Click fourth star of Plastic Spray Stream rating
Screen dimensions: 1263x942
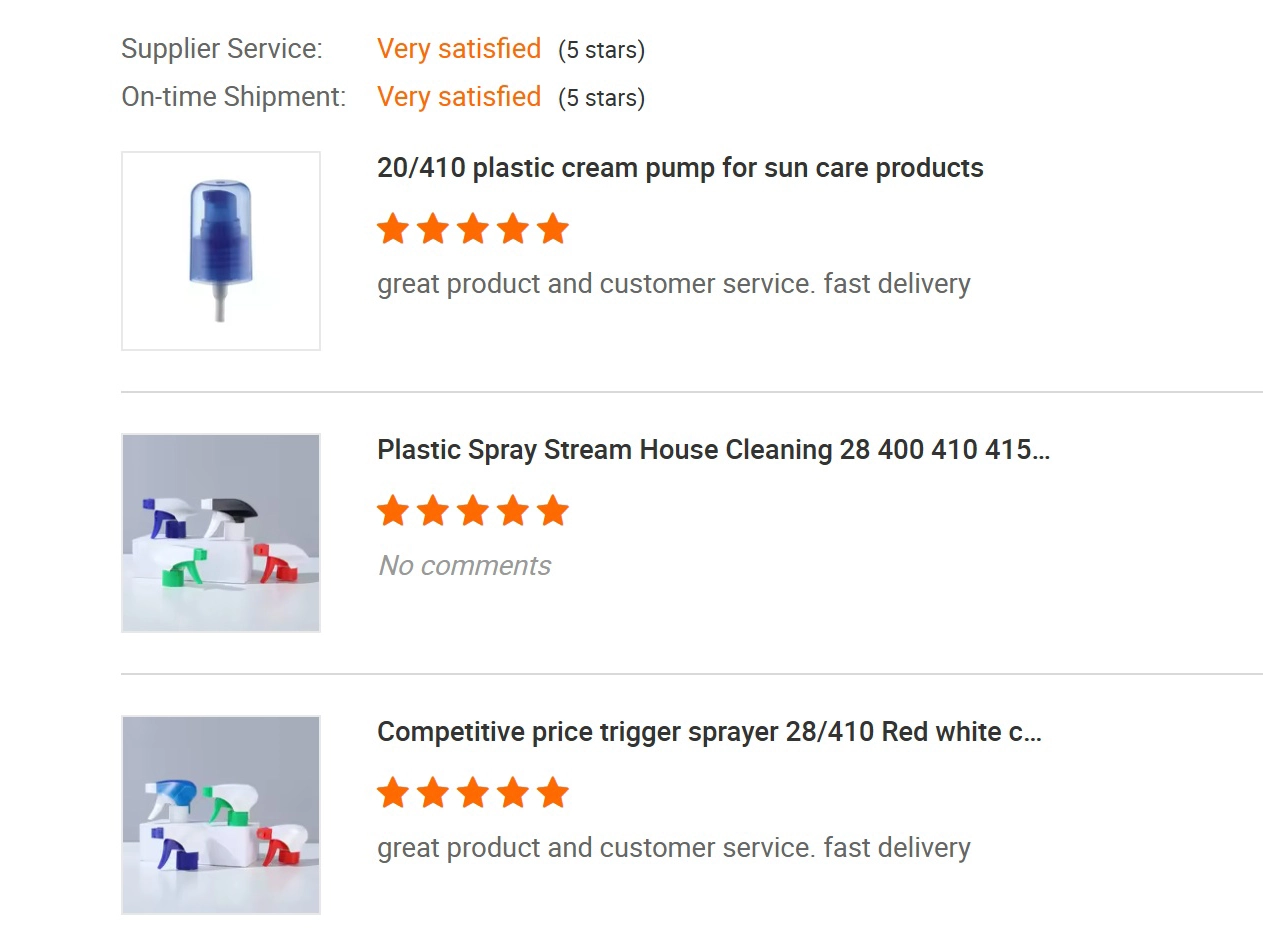pyautogui.click(x=512, y=511)
